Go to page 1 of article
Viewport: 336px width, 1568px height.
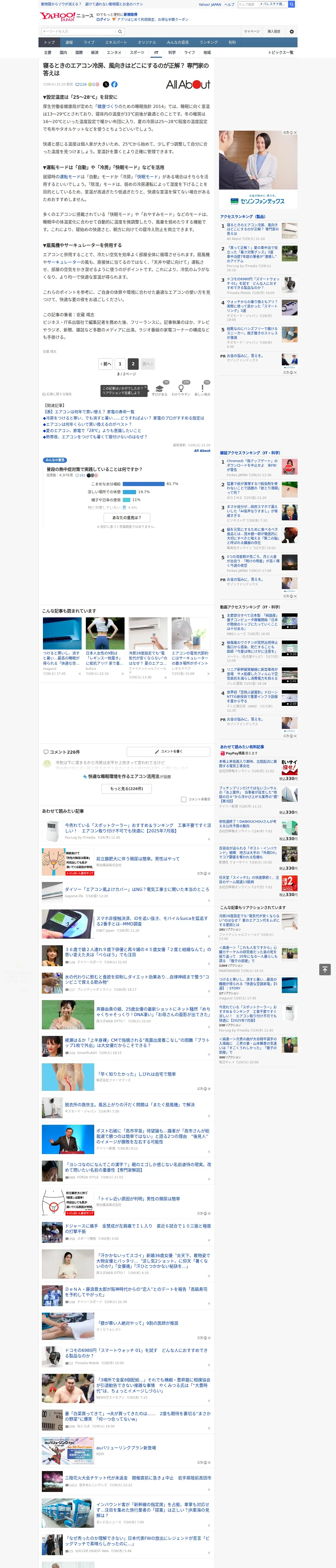[120, 364]
